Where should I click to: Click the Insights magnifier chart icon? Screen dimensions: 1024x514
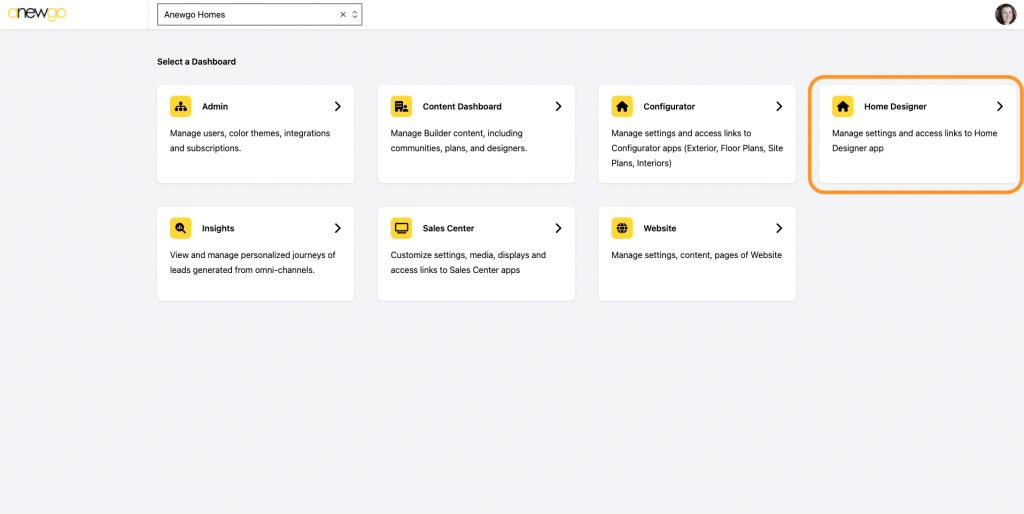click(x=180, y=228)
